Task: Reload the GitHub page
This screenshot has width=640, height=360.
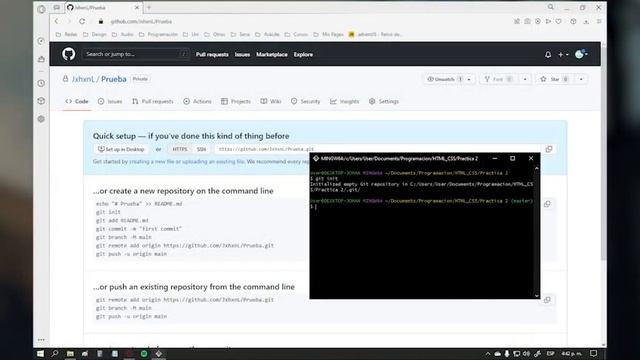Action: tap(82, 21)
